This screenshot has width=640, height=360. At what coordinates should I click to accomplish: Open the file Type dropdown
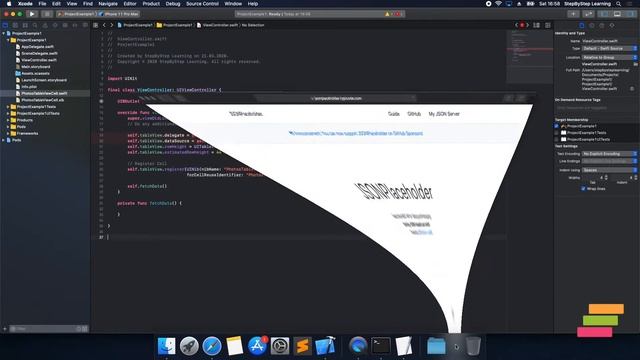click(x=609, y=48)
